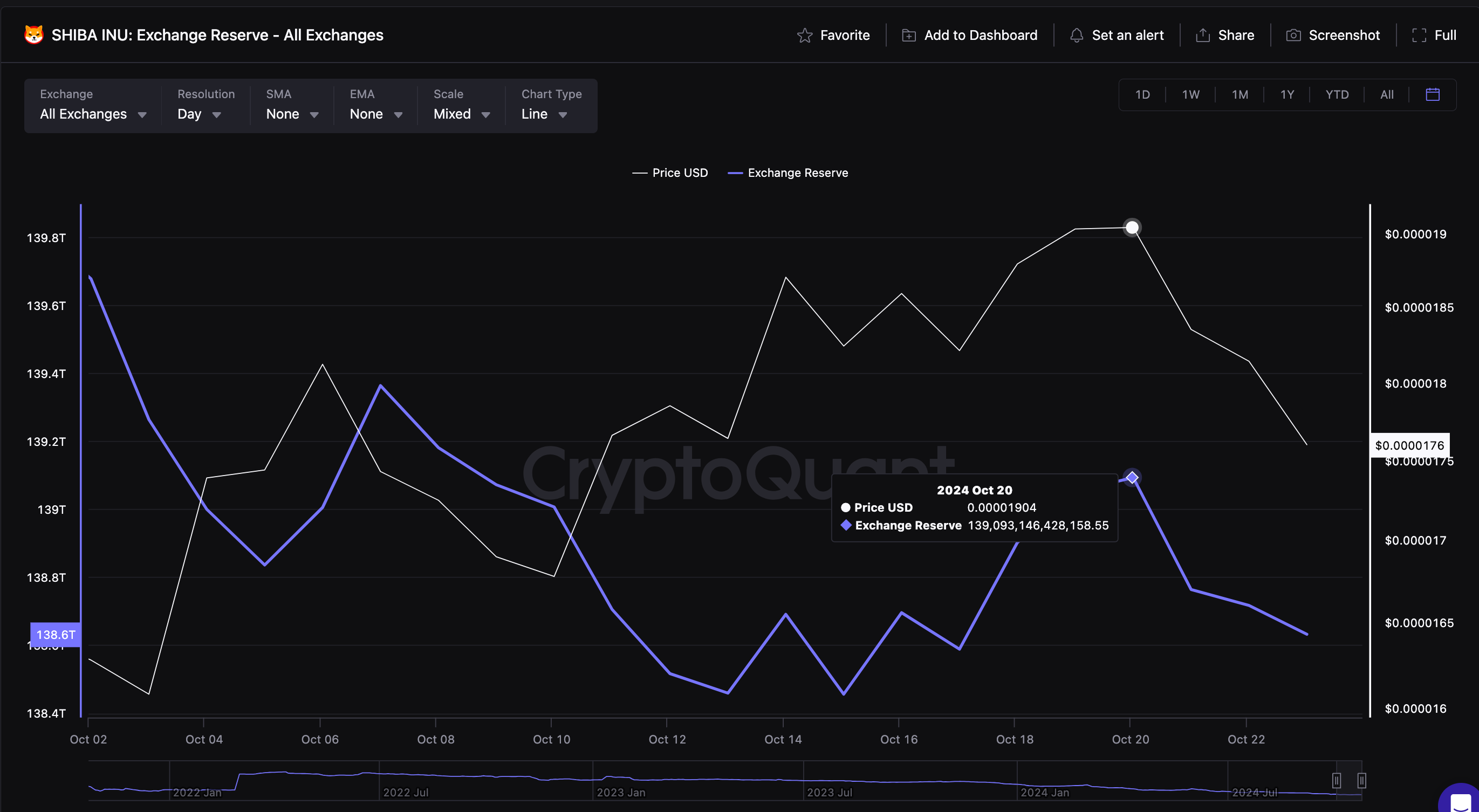This screenshot has width=1479, height=812.
Task: Click the $0.000019 right axis label
Action: coord(1415,234)
